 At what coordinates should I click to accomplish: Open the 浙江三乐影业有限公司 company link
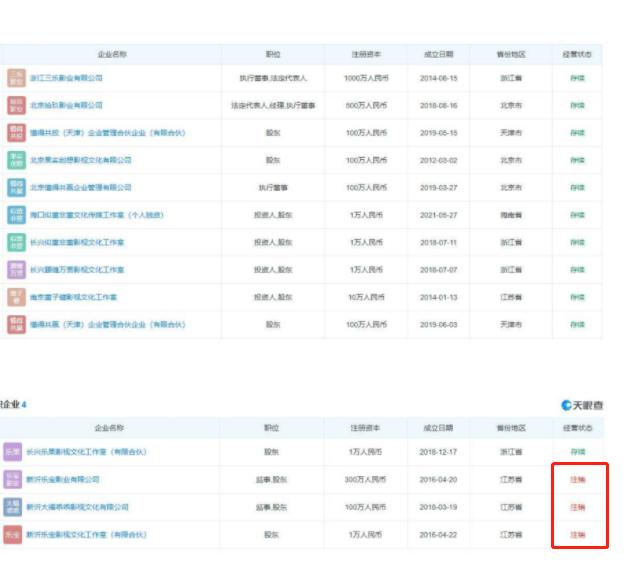66,78
